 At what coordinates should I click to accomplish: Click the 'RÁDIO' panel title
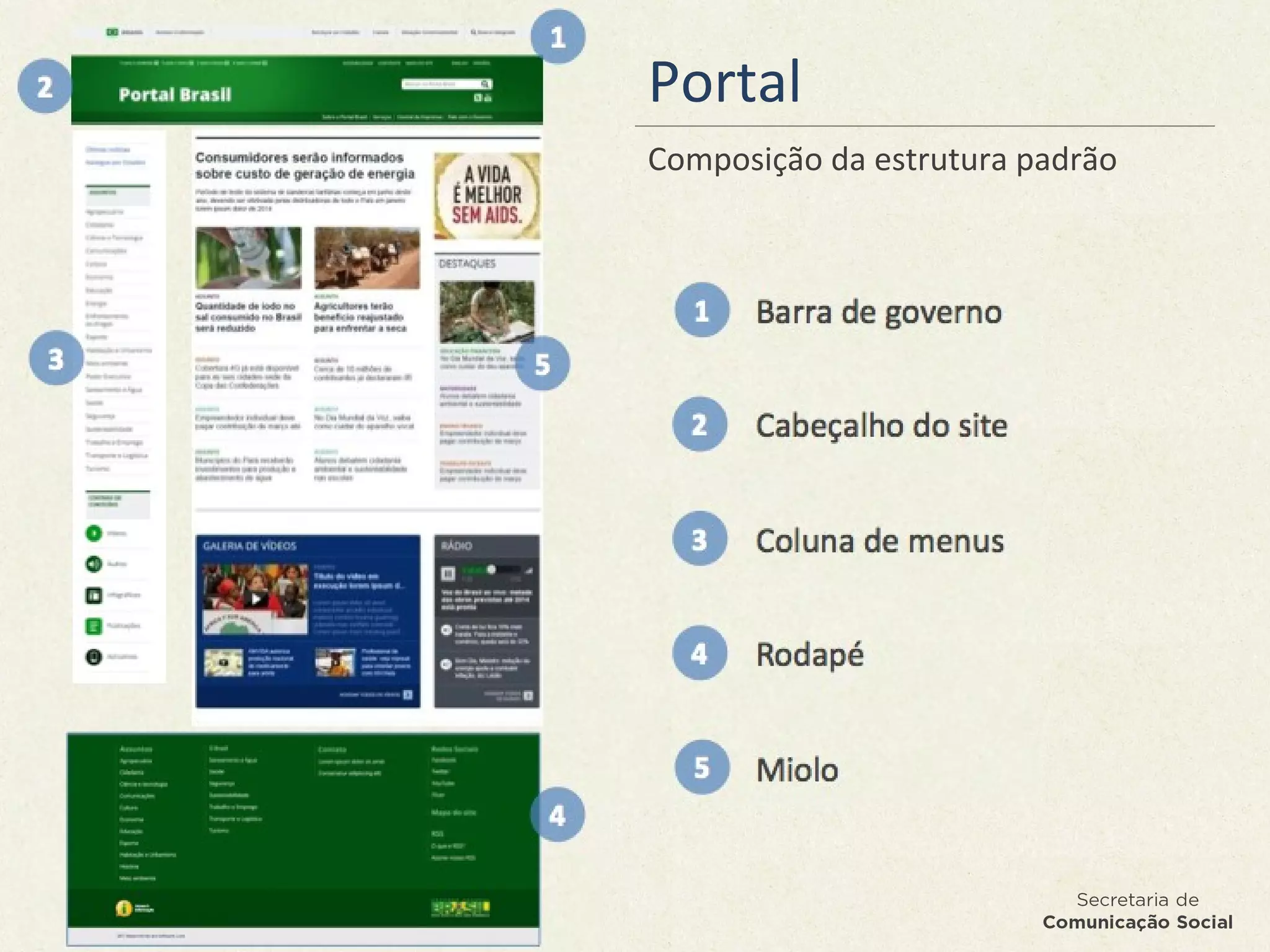[456, 546]
